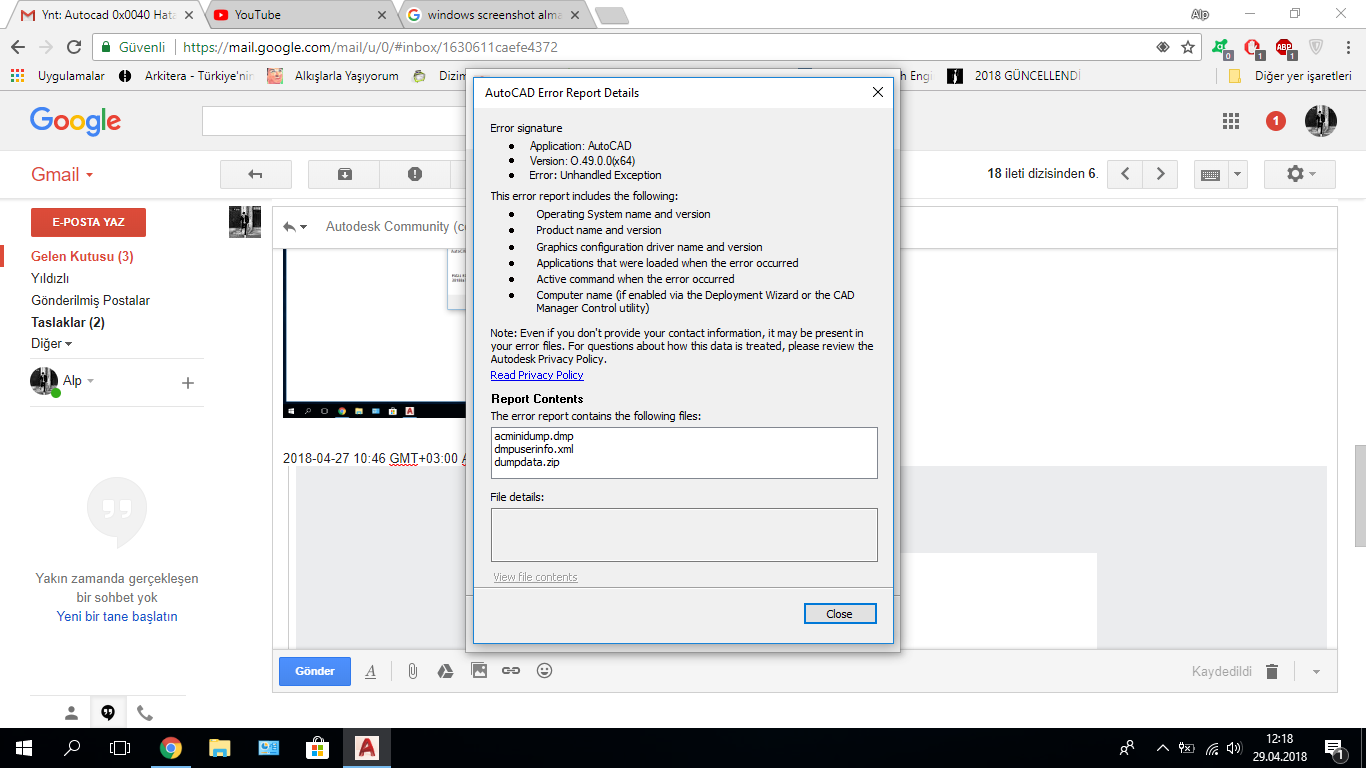Open the Yıldızlı starred folder

click(50, 279)
